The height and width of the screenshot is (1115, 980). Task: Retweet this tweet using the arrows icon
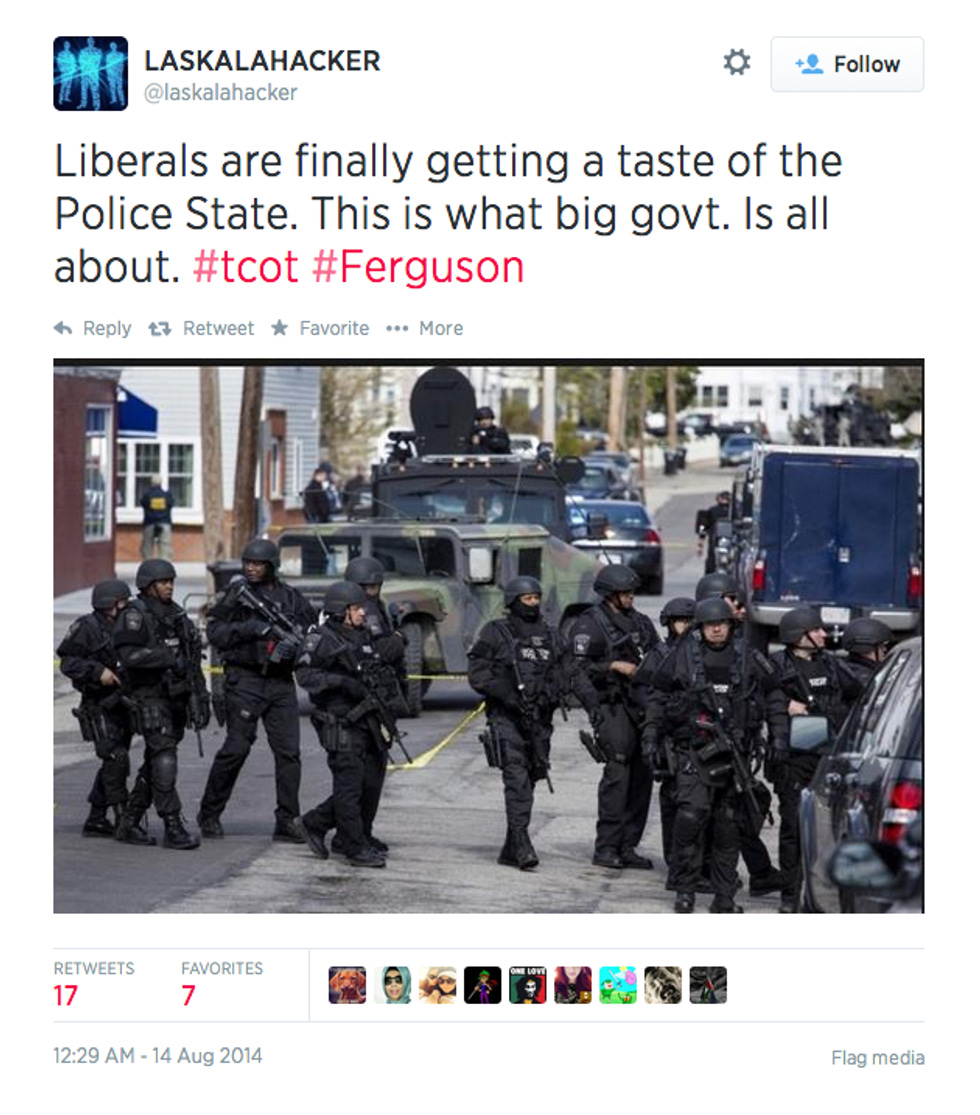tap(160, 329)
